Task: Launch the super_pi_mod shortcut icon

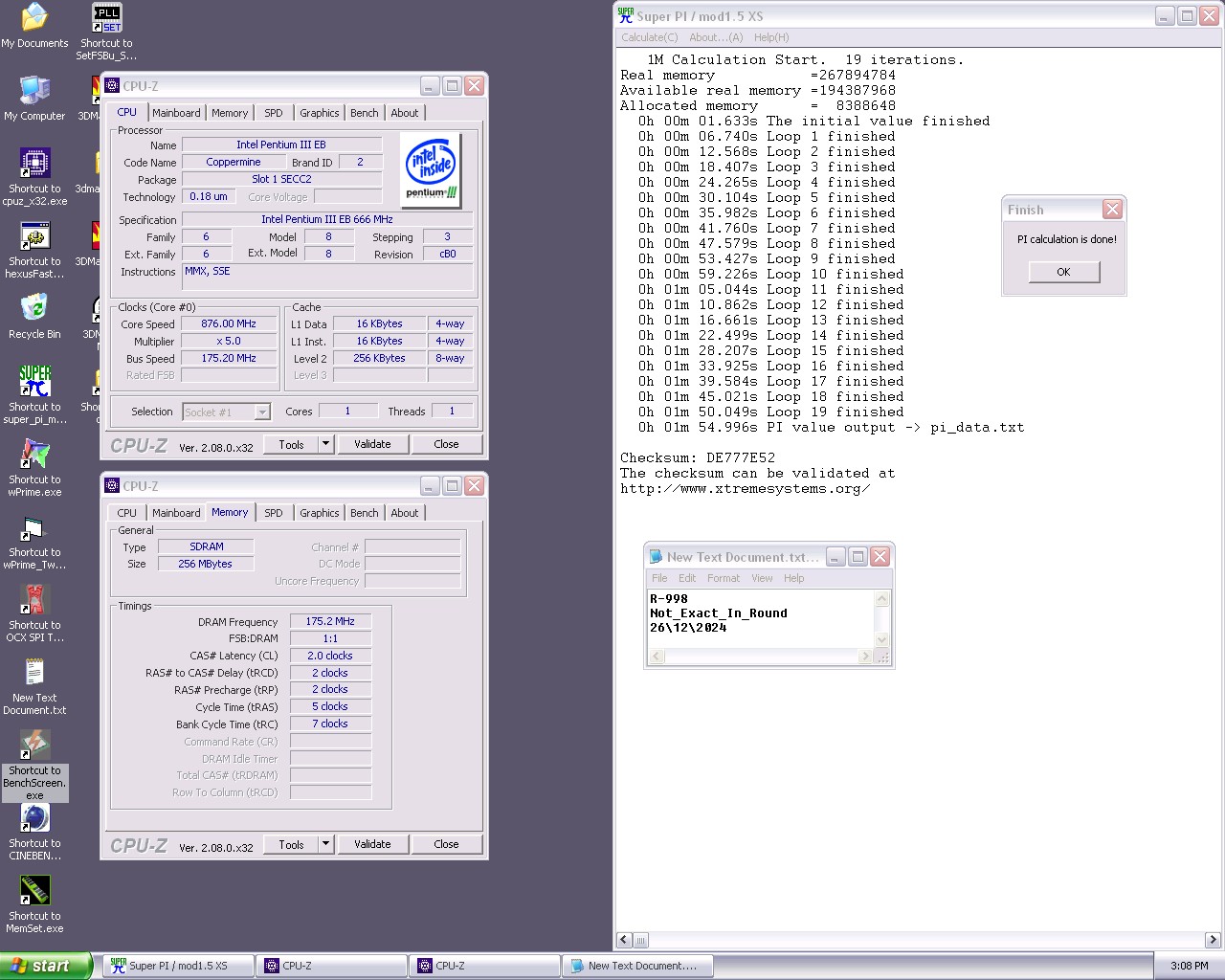Action: (34, 396)
